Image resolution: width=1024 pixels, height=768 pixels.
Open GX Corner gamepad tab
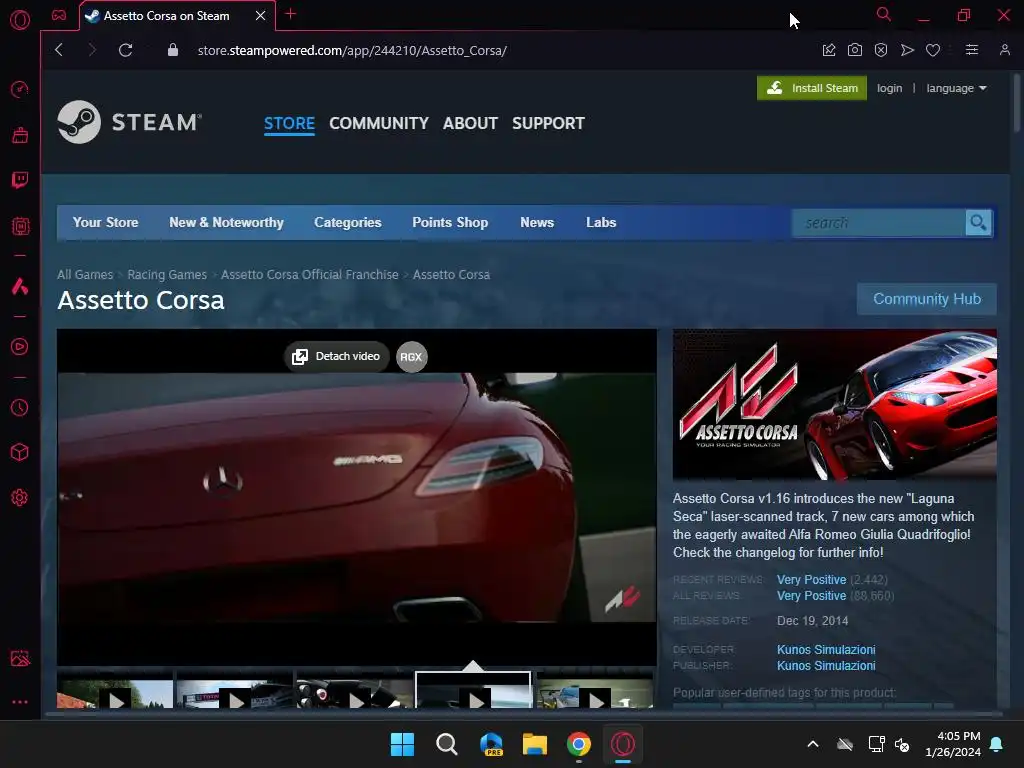coord(59,15)
